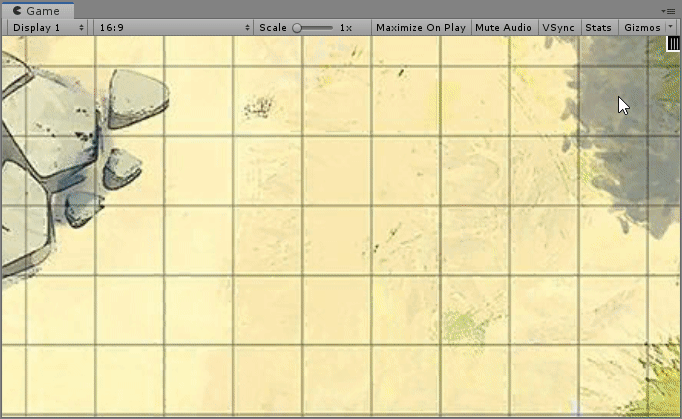The height and width of the screenshot is (419, 682).
Task: Toggle Maximize On Play
Action: pyautogui.click(x=421, y=27)
